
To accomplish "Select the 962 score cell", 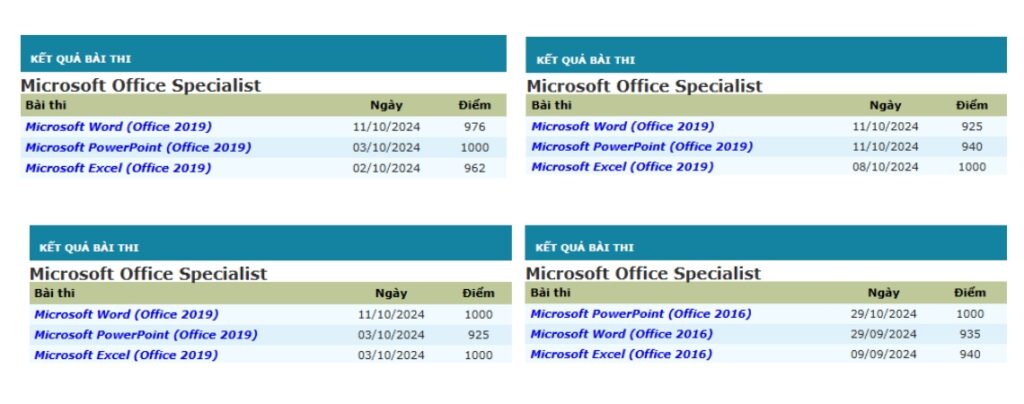I will [x=475, y=168].
